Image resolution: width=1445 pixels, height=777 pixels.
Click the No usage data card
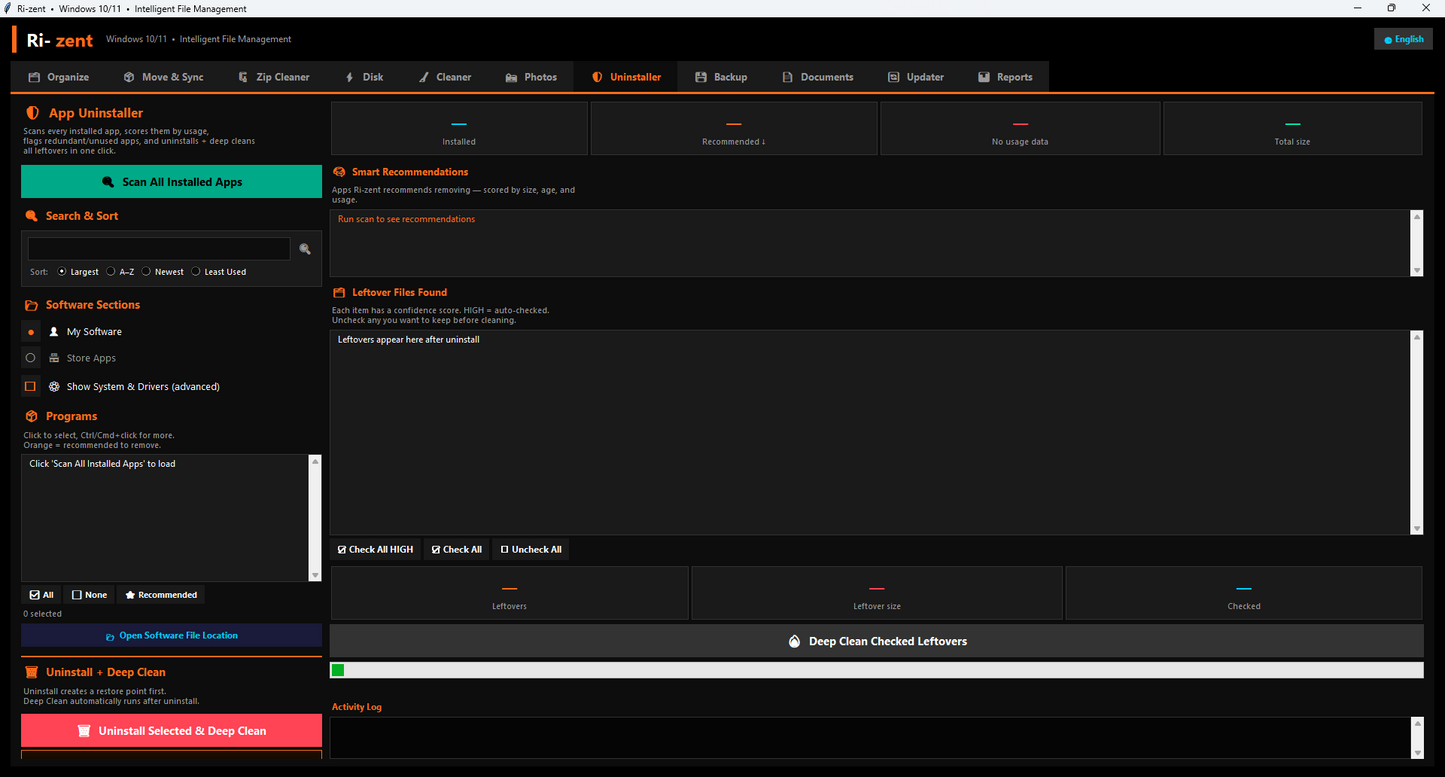(1020, 128)
